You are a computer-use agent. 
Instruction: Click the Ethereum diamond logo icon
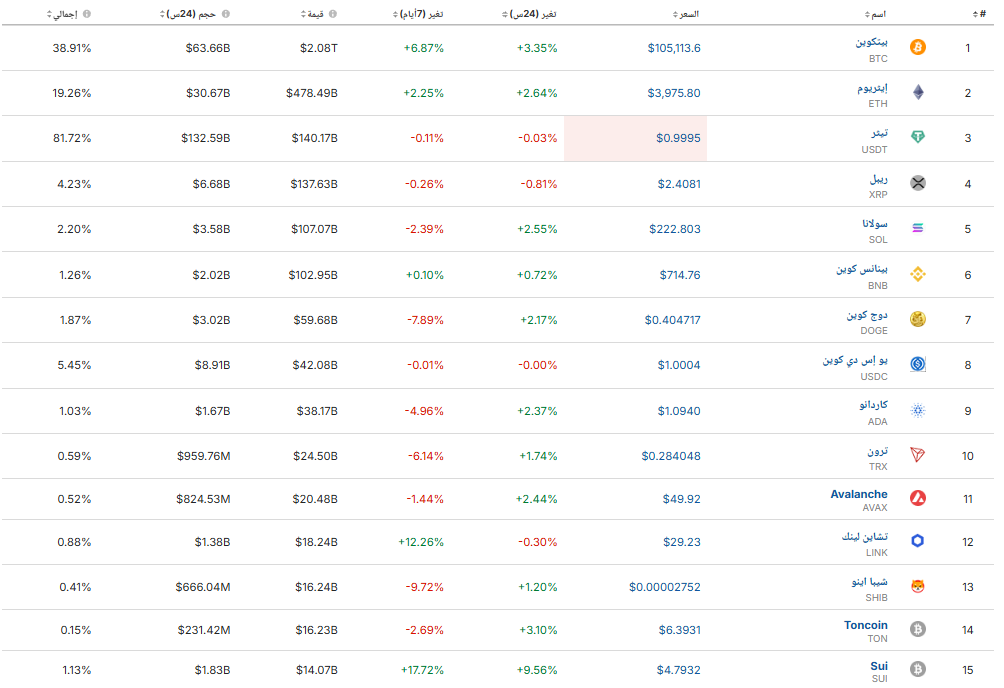[x=917, y=93]
